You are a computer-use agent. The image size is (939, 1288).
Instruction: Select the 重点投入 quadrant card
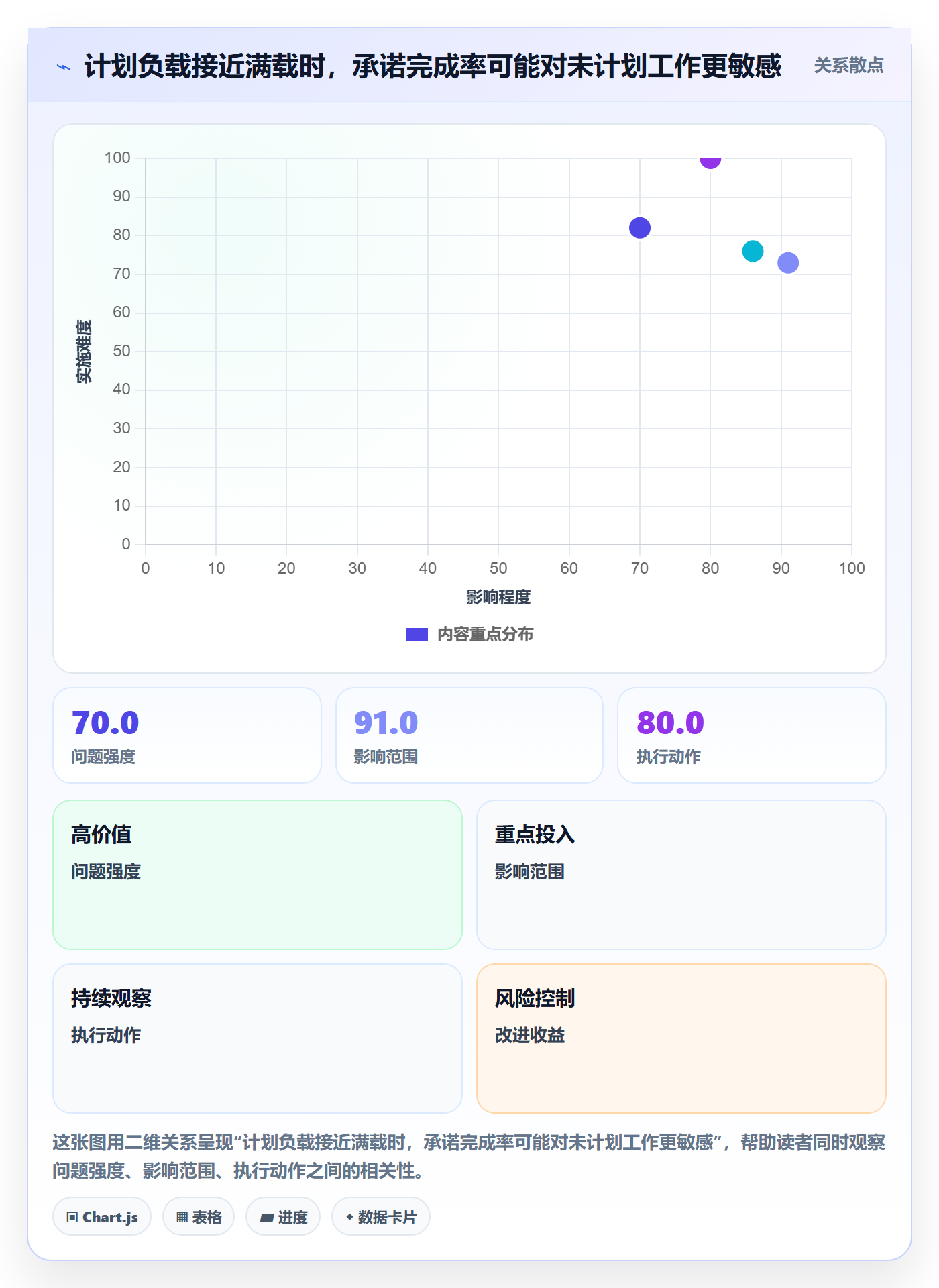[681, 875]
